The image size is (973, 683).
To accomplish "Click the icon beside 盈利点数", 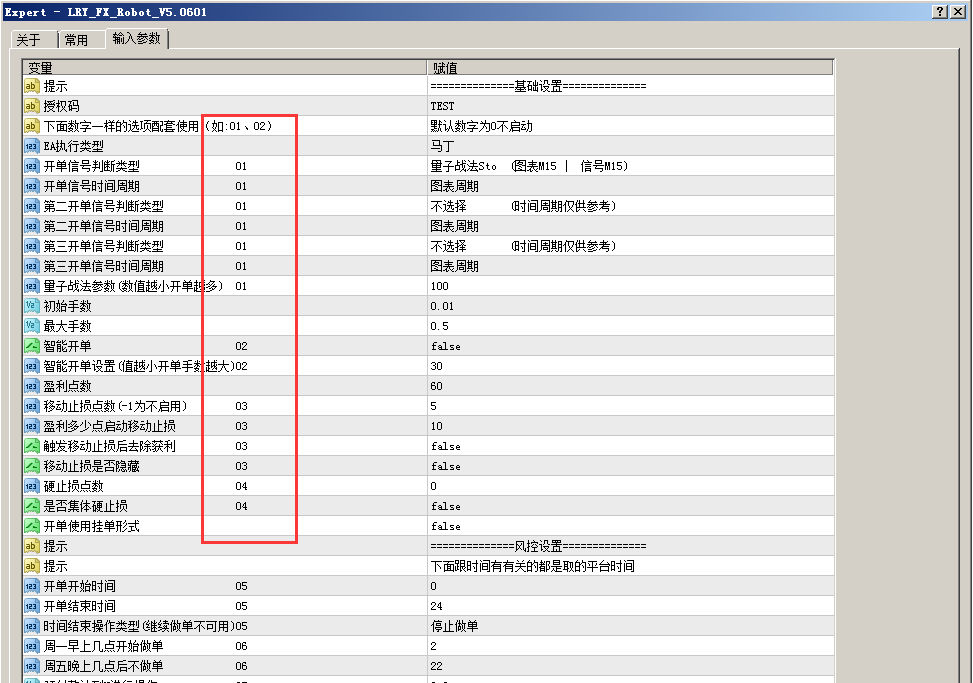I will point(32,386).
